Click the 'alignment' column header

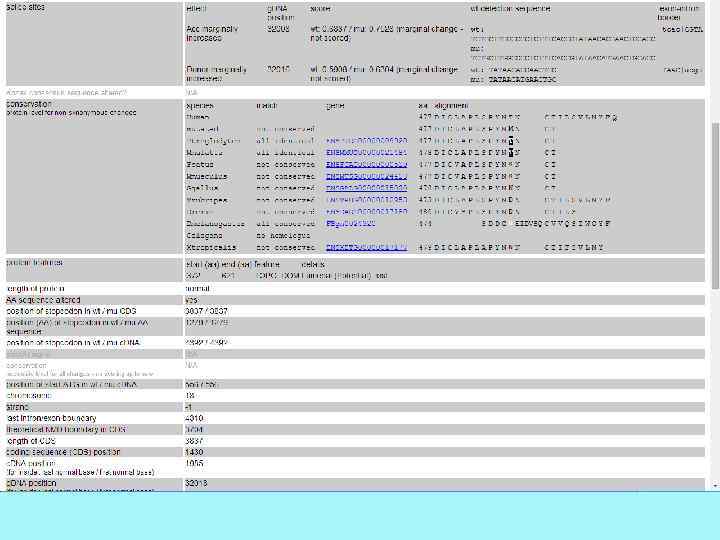tap(450, 106)
